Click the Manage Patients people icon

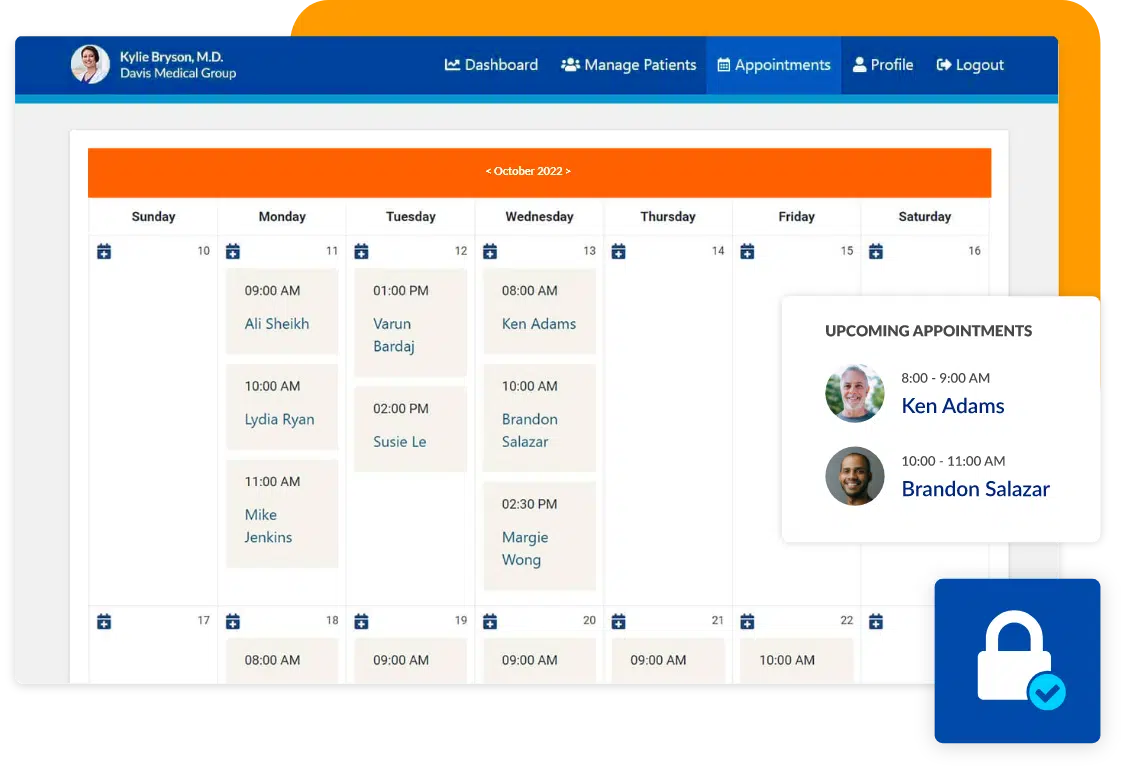click(571, 64)
